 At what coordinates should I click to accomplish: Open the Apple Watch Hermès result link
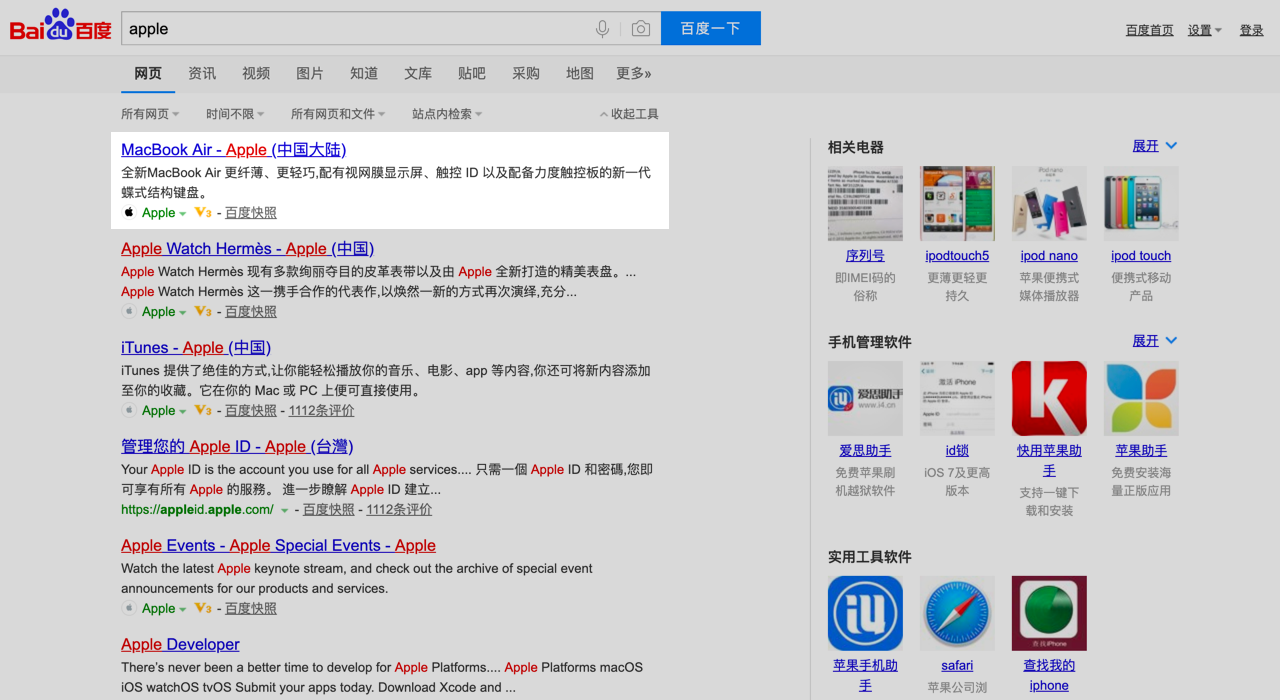coord(248,249)
